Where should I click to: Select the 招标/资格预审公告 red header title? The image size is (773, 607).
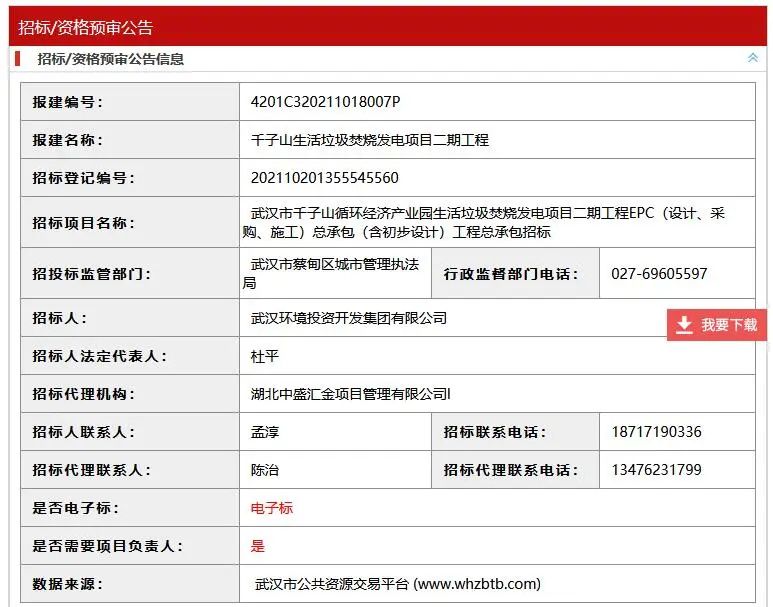pyautogui.click(x=86, y=27)
